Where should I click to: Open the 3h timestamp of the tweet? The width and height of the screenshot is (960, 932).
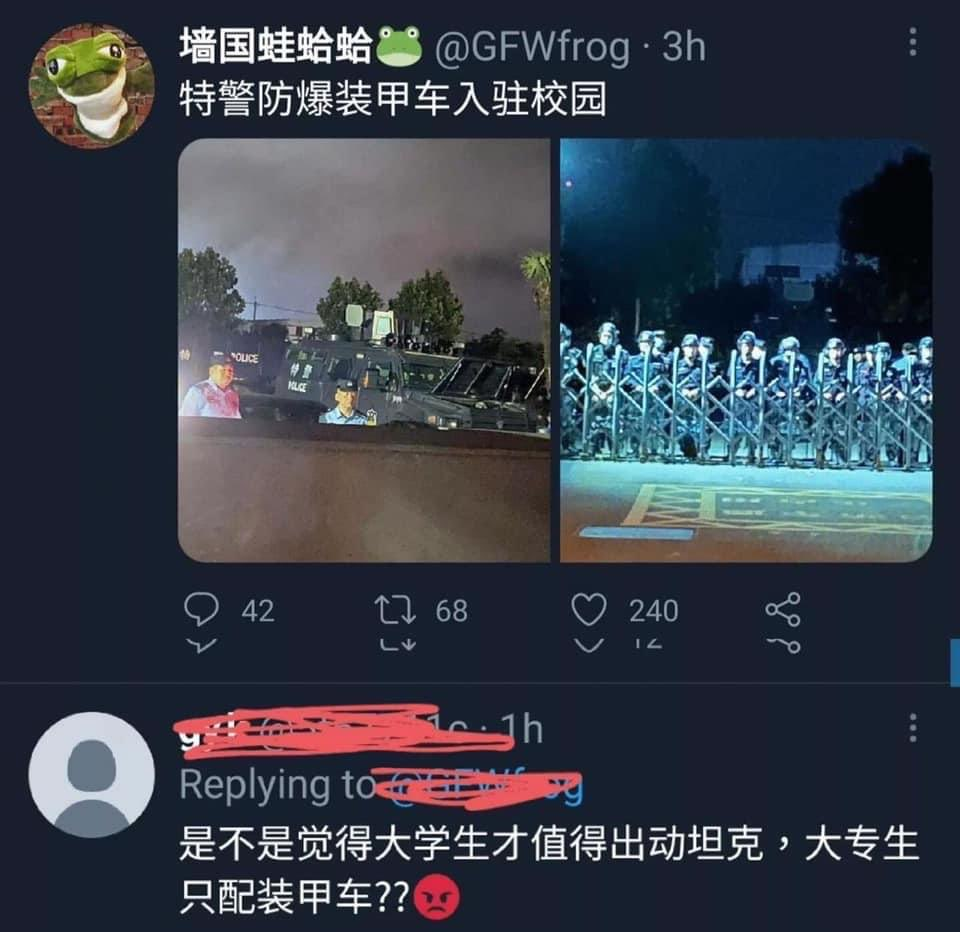684,46
